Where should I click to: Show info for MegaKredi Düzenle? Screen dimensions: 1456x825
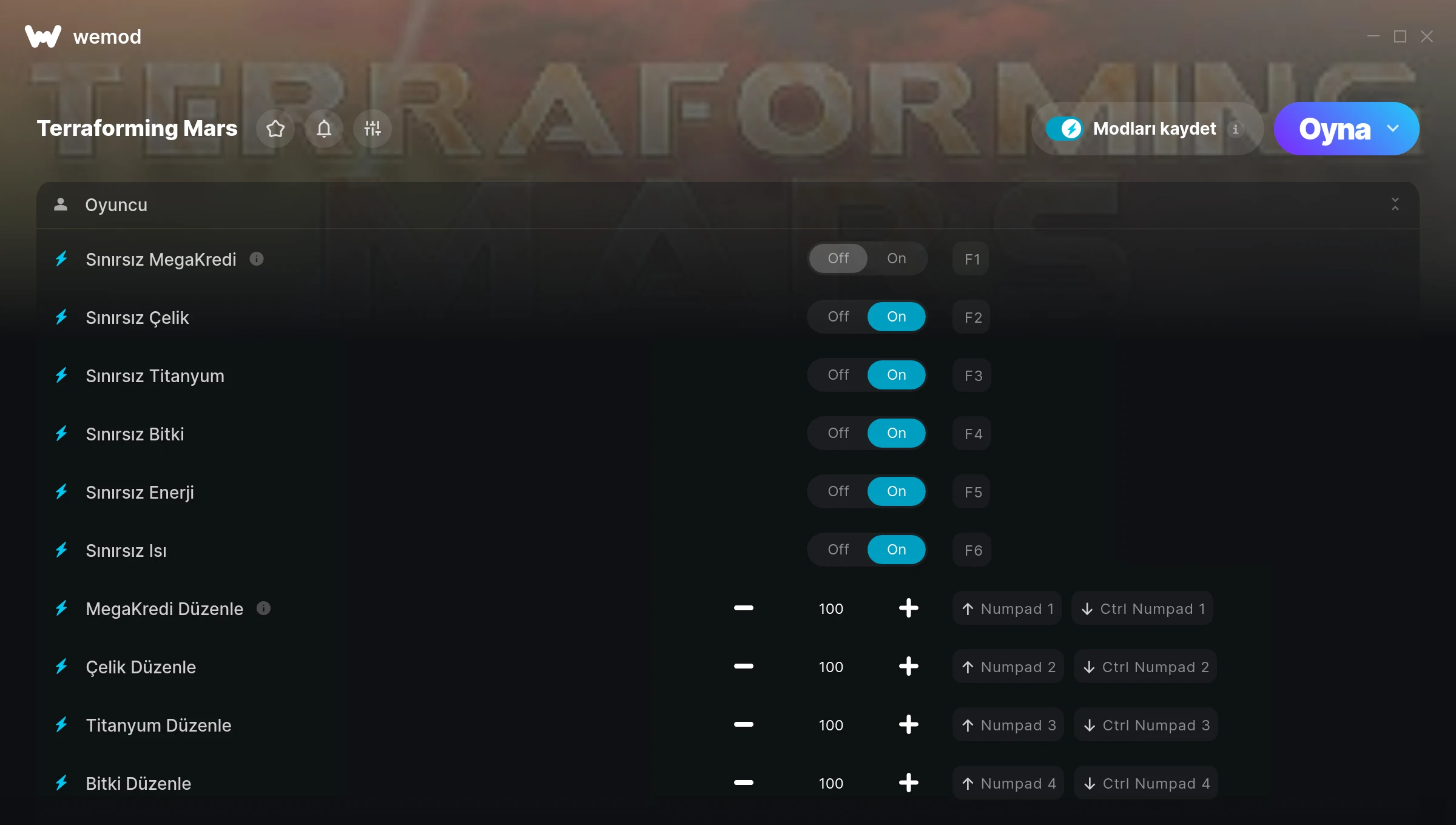coord(263,608)
